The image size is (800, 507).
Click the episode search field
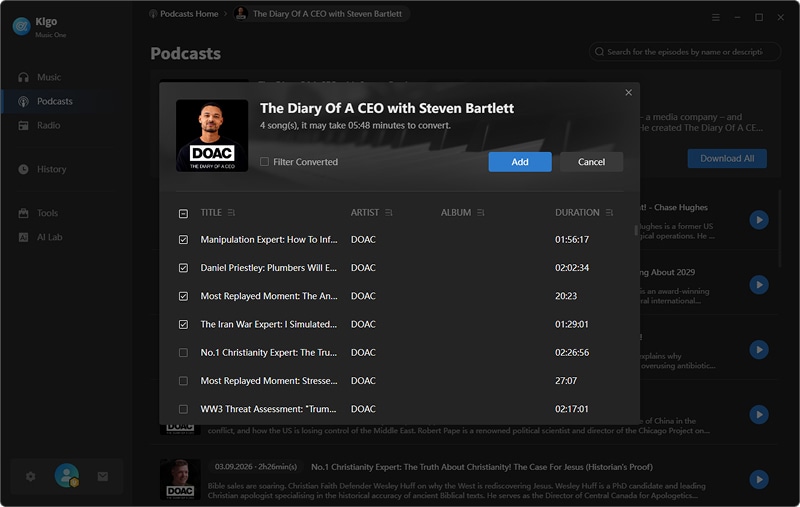pyautogui.click(x=685, y=52)
